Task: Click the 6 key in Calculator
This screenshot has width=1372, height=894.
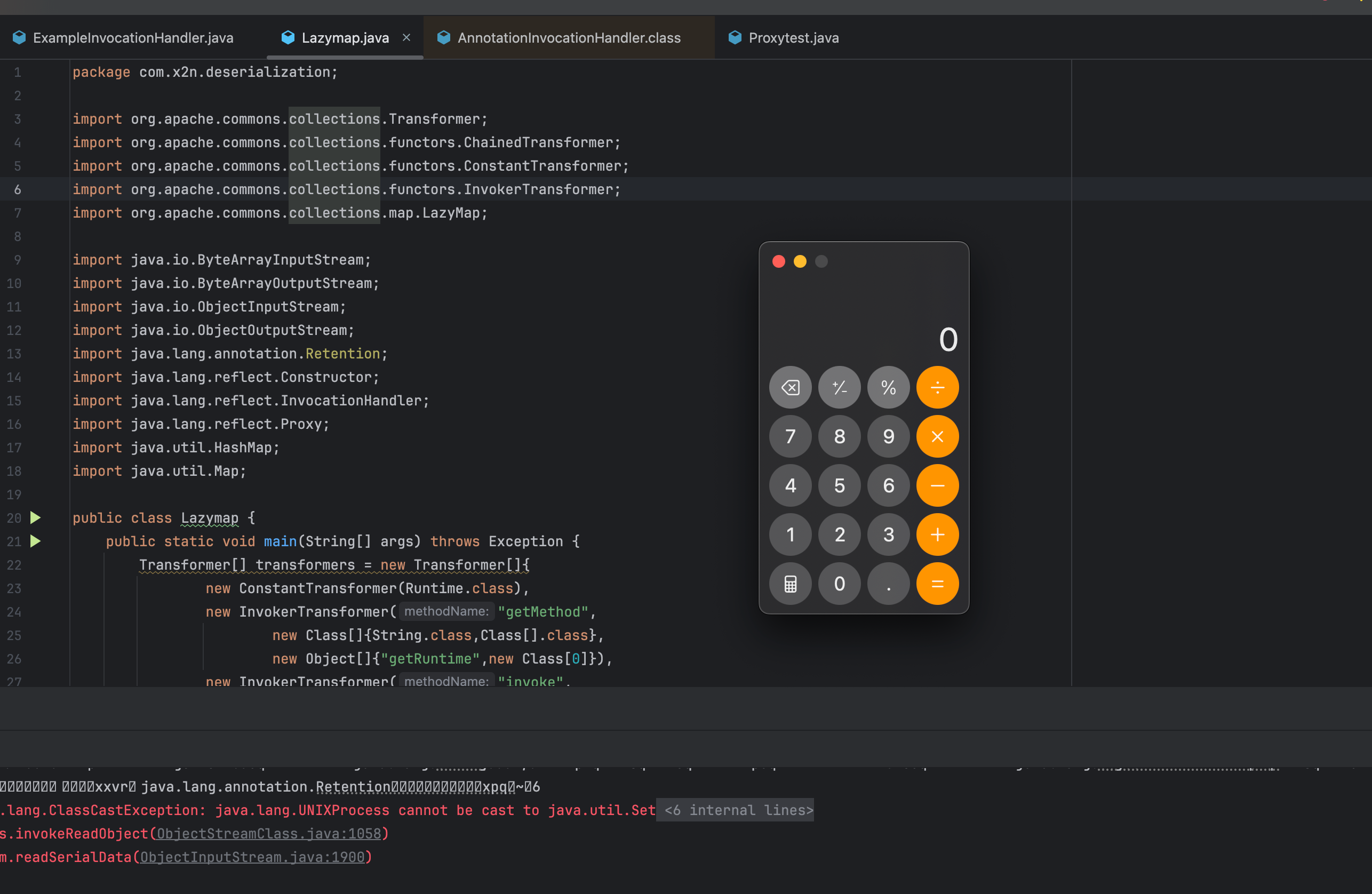Action: [888, 485]
